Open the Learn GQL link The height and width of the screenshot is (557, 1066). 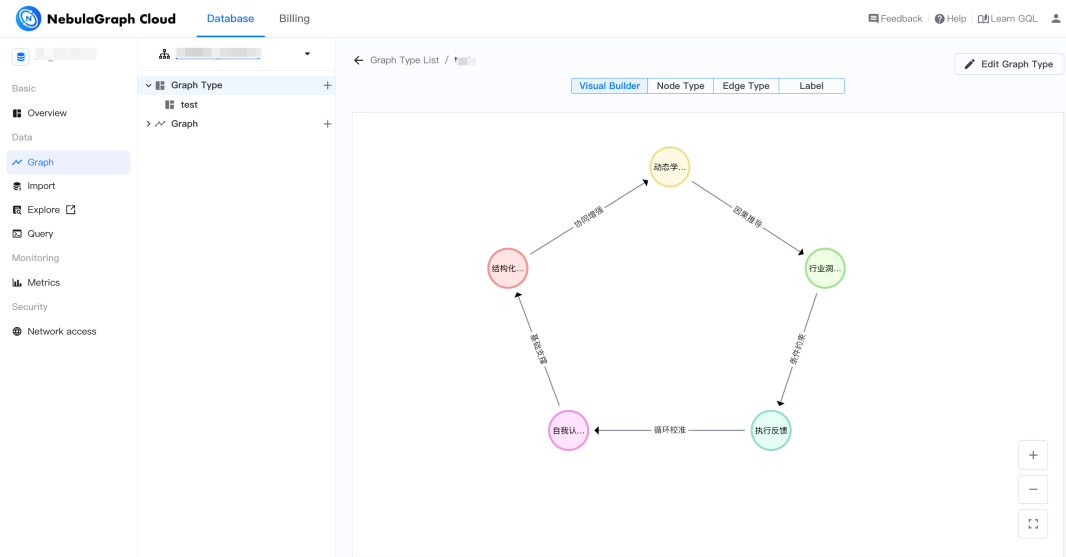pyautogui.click(x=1008, y=19)
